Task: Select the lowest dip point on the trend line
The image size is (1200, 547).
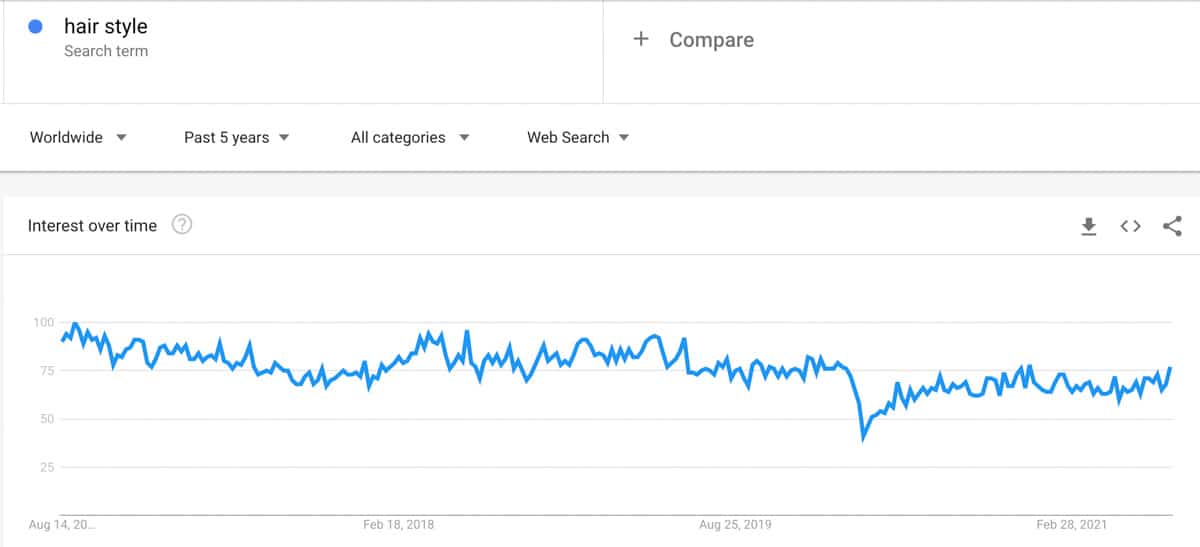Action: pos(863,438)
